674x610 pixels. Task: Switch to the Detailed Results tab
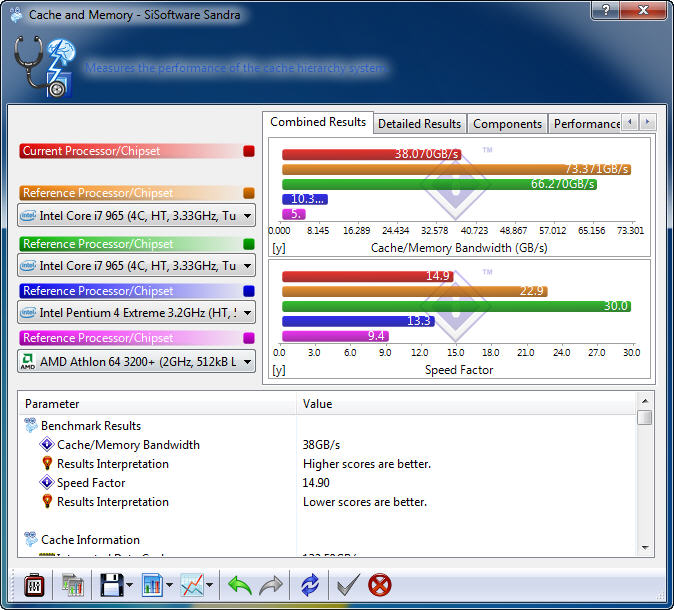(x=420, y=124)
